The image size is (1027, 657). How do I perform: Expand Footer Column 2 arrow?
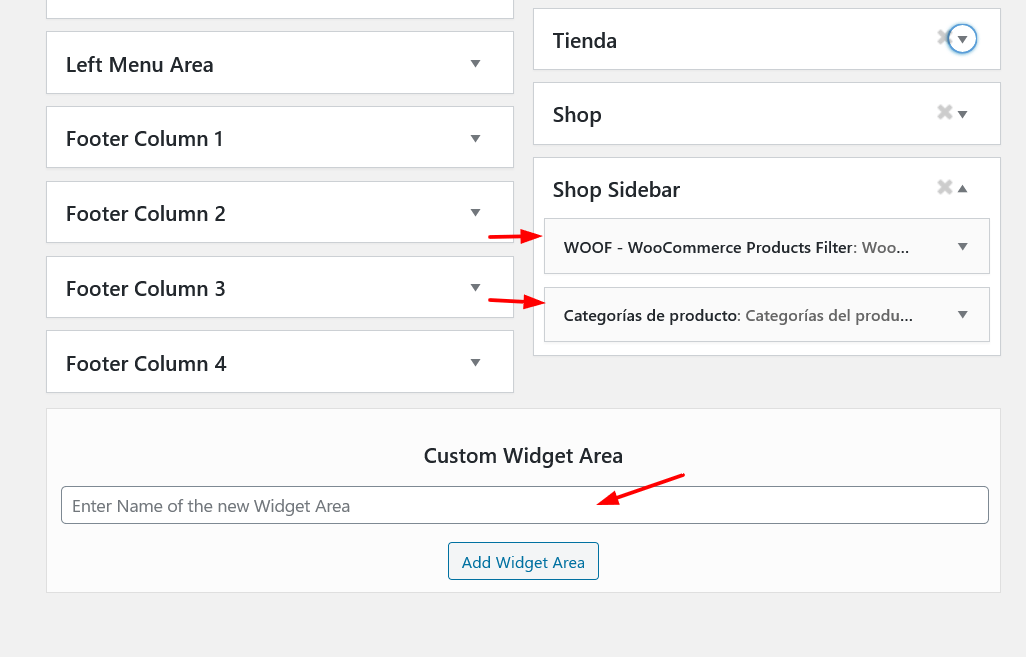[x=476, y=212]
